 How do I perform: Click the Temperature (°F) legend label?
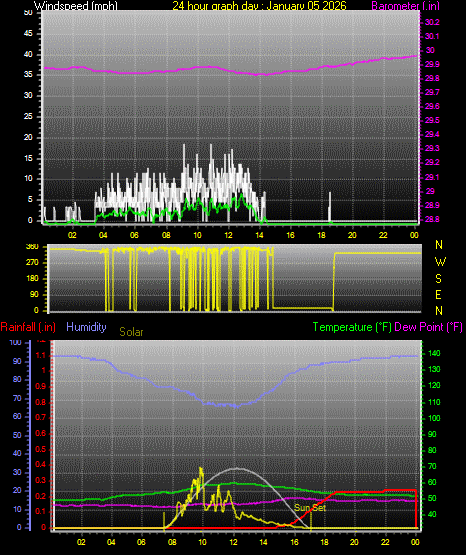[352, 327]
